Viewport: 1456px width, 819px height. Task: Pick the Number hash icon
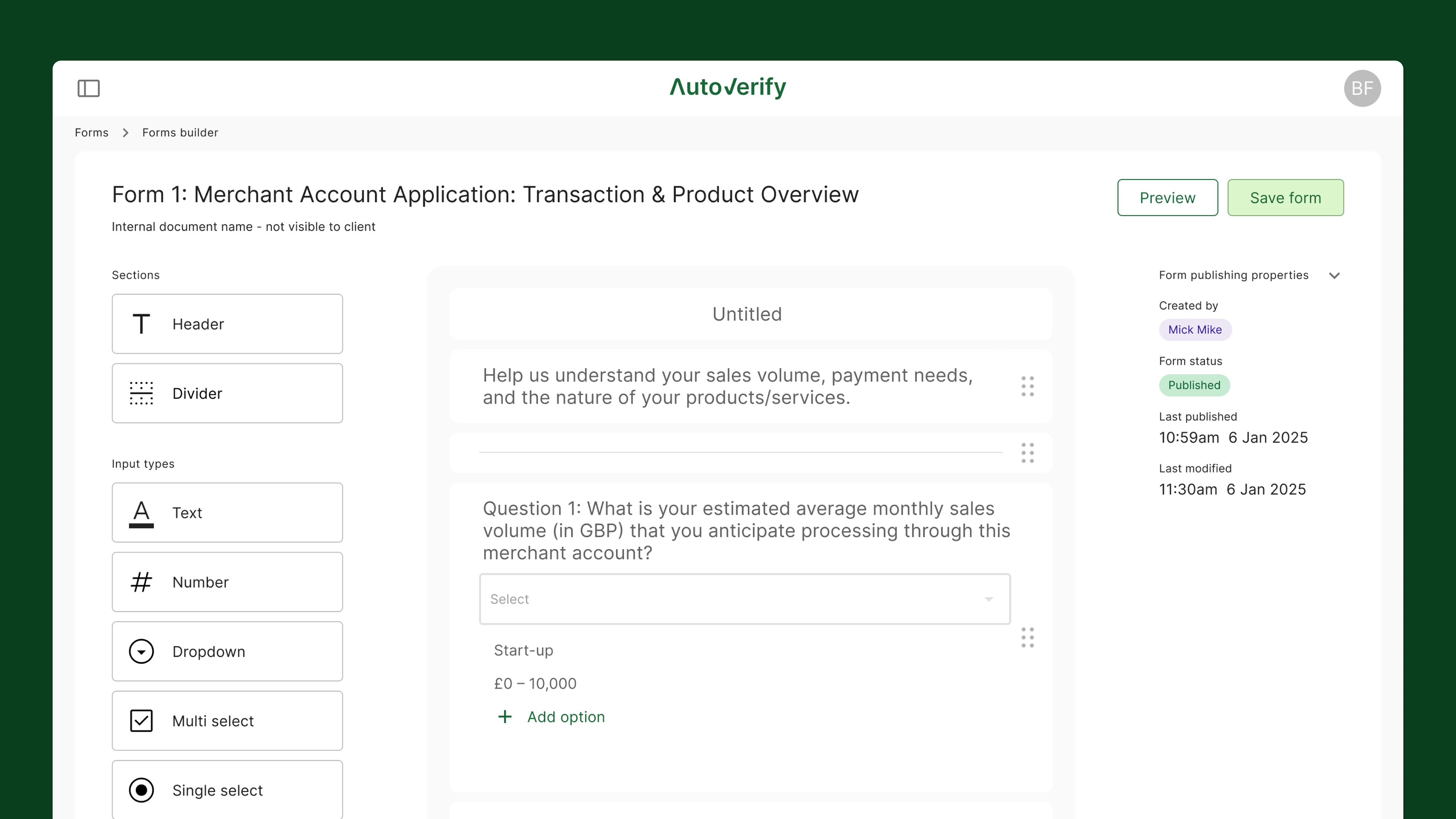click(141, 582)
